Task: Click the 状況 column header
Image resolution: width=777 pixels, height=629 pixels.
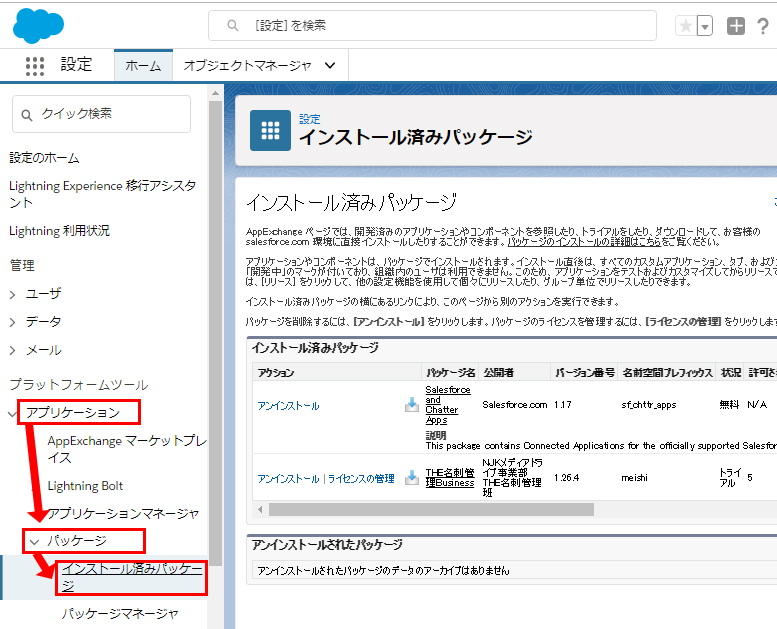Action: coord(731,373)
